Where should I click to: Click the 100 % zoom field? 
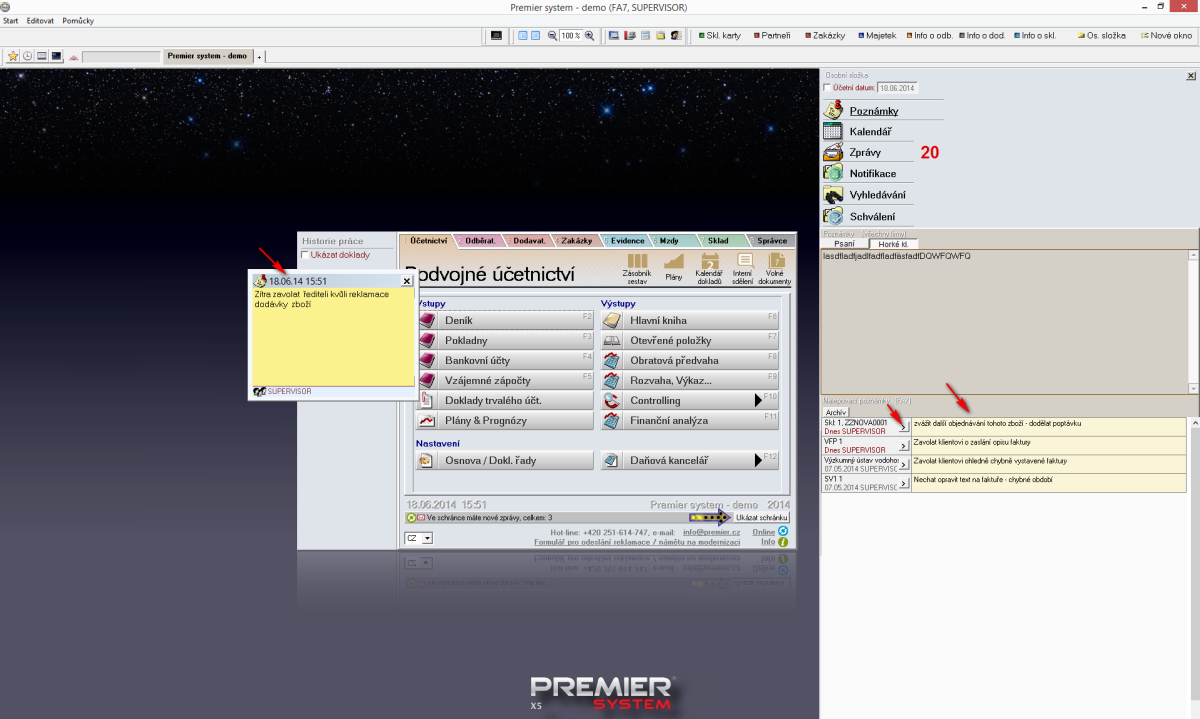tap(570, 36)
